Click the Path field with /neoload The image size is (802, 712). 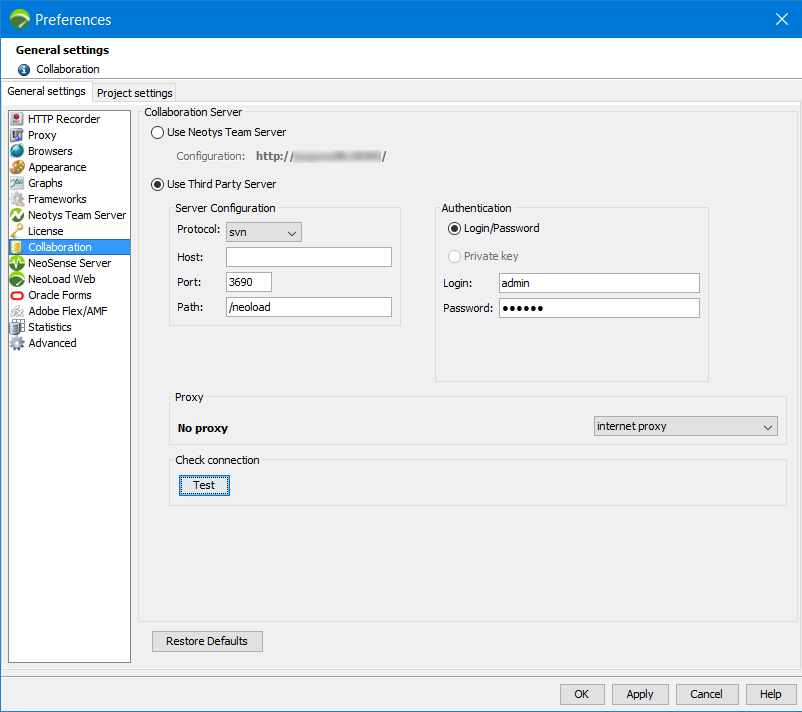(309, 307)
